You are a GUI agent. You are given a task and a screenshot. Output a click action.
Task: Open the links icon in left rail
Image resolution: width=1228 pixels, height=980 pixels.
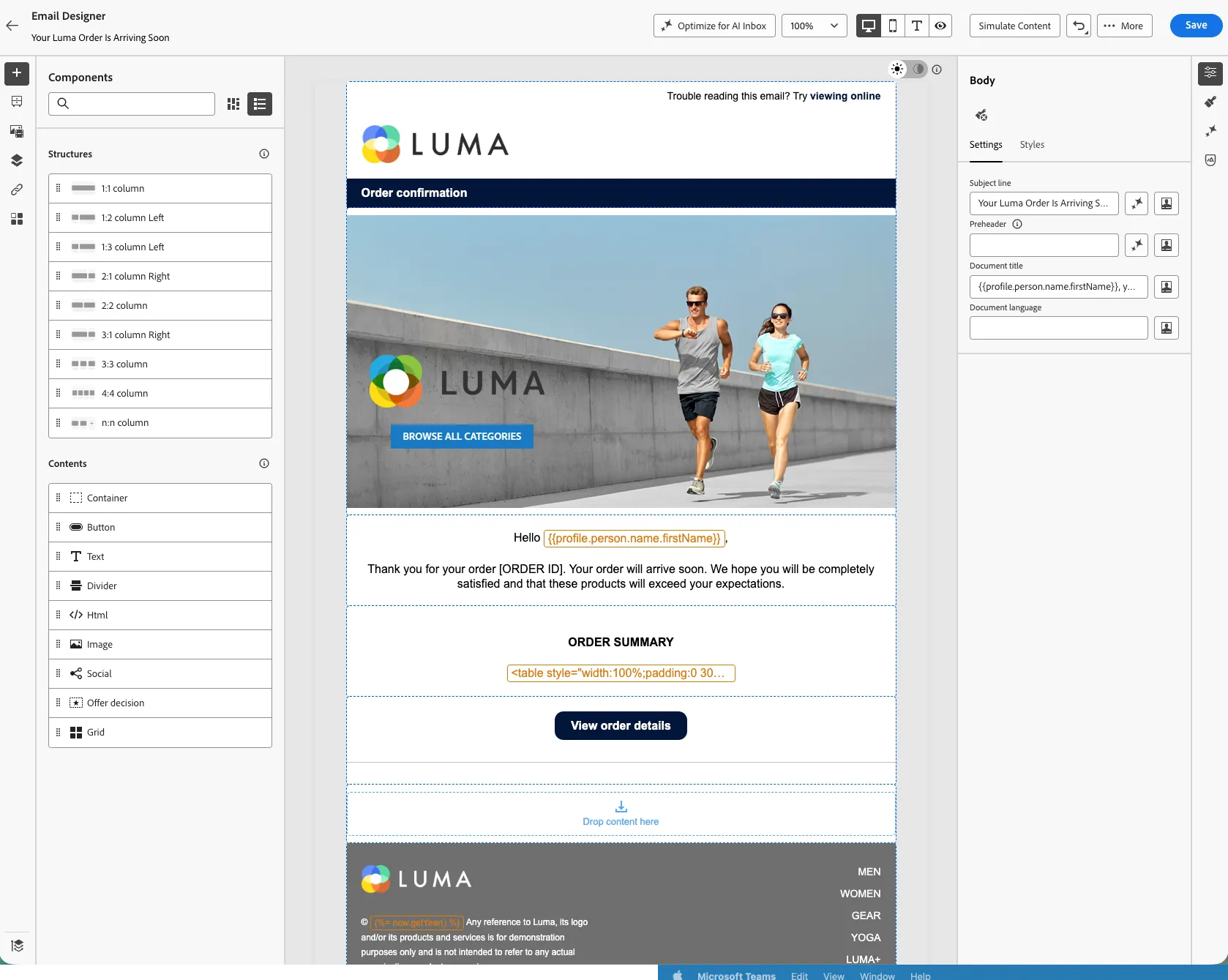pyautogui.click(x=17, y=190)
